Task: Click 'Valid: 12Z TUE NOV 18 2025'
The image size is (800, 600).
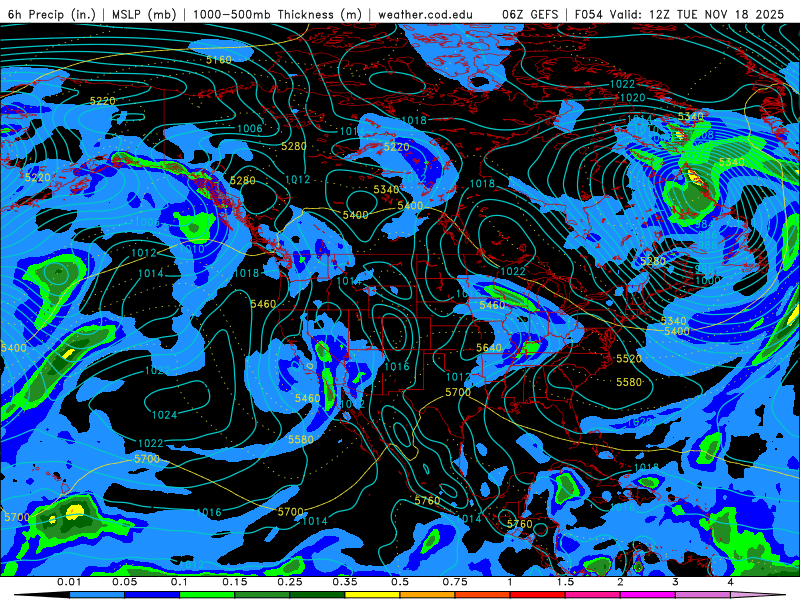Action: (x=698, y=14)
